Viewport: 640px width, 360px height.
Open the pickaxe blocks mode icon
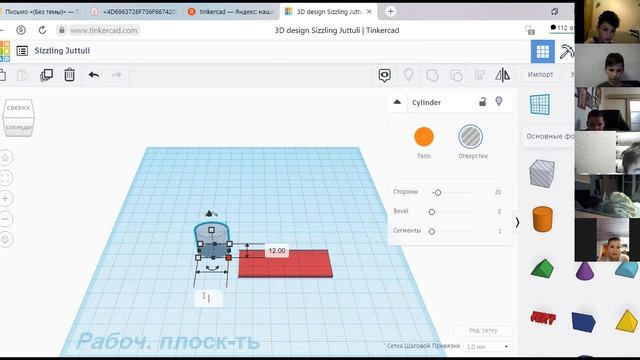coord(567,51)
